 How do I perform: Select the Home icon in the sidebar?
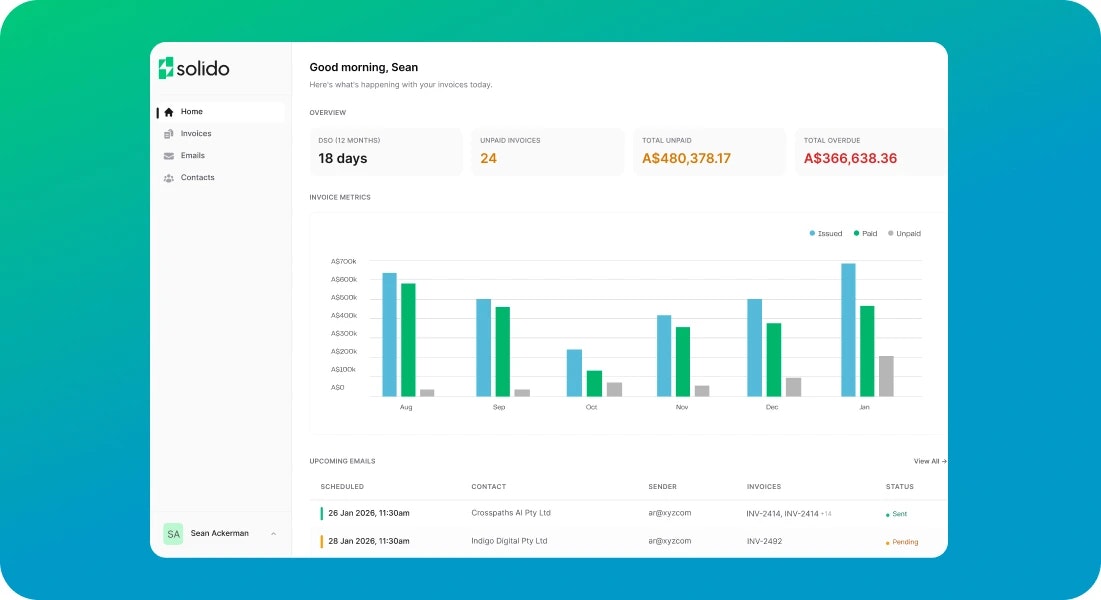pyautogui.click(x=170, y=111)
